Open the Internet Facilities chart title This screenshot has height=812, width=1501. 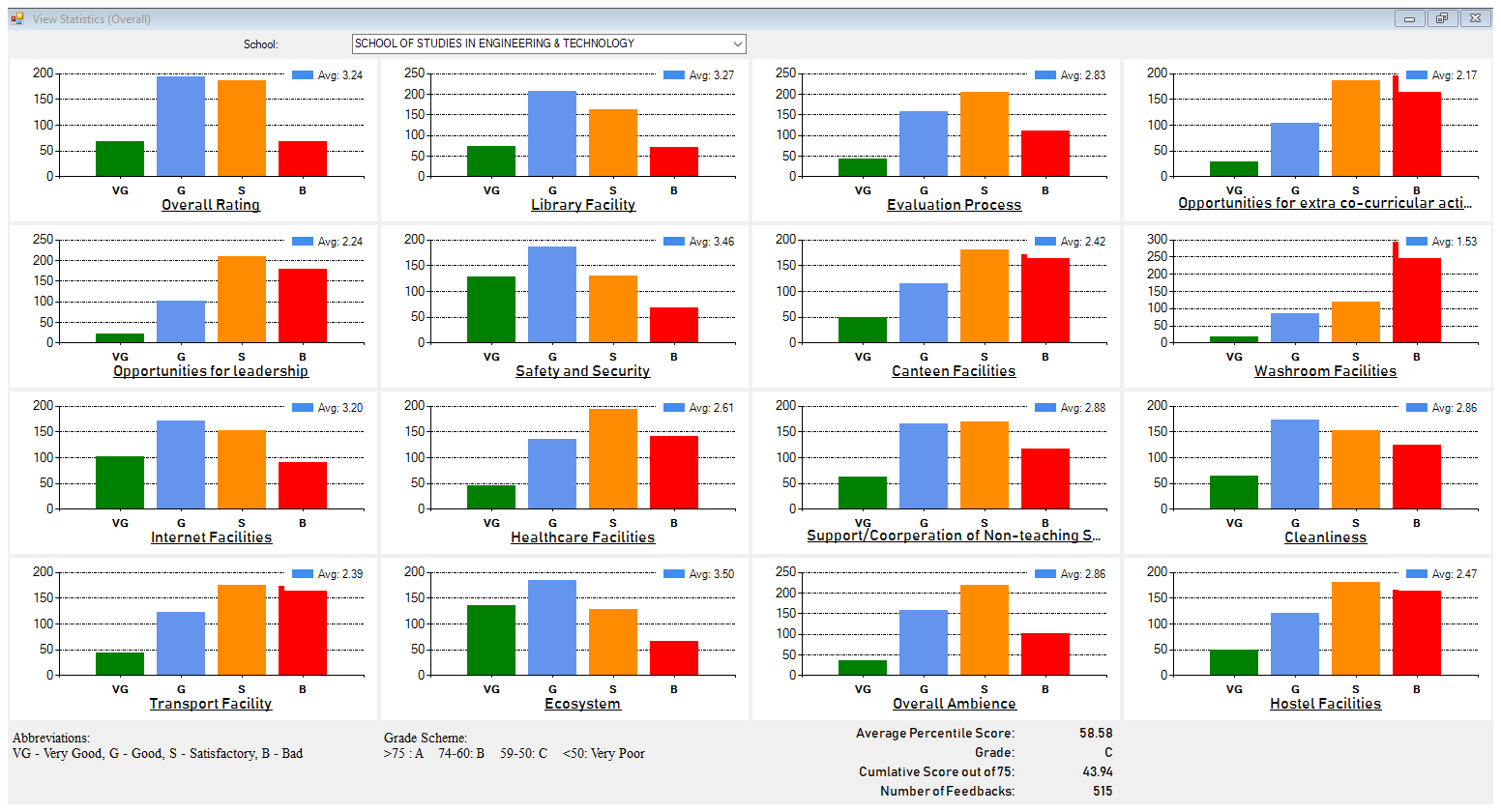(211, 537)
